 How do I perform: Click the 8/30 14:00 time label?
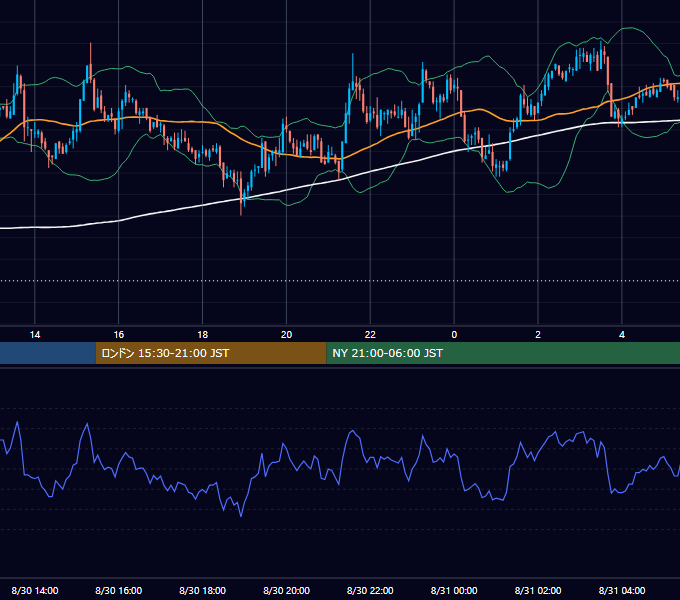[x=35, y=590]
